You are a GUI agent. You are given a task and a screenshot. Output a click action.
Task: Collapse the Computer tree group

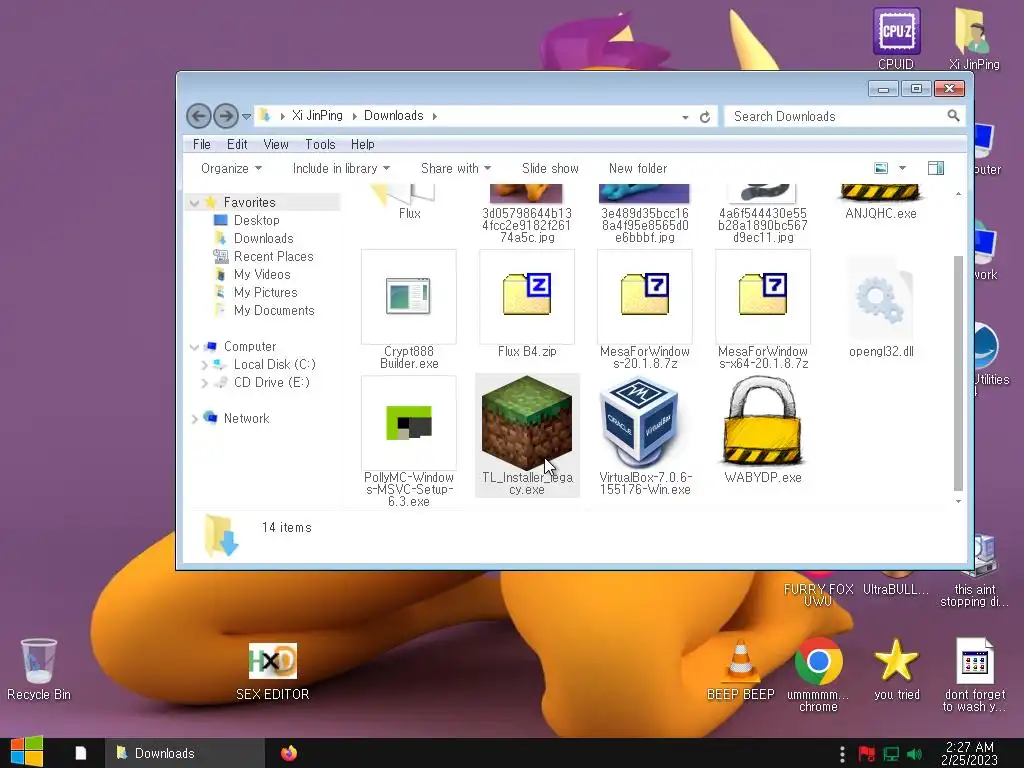point(194,347)
